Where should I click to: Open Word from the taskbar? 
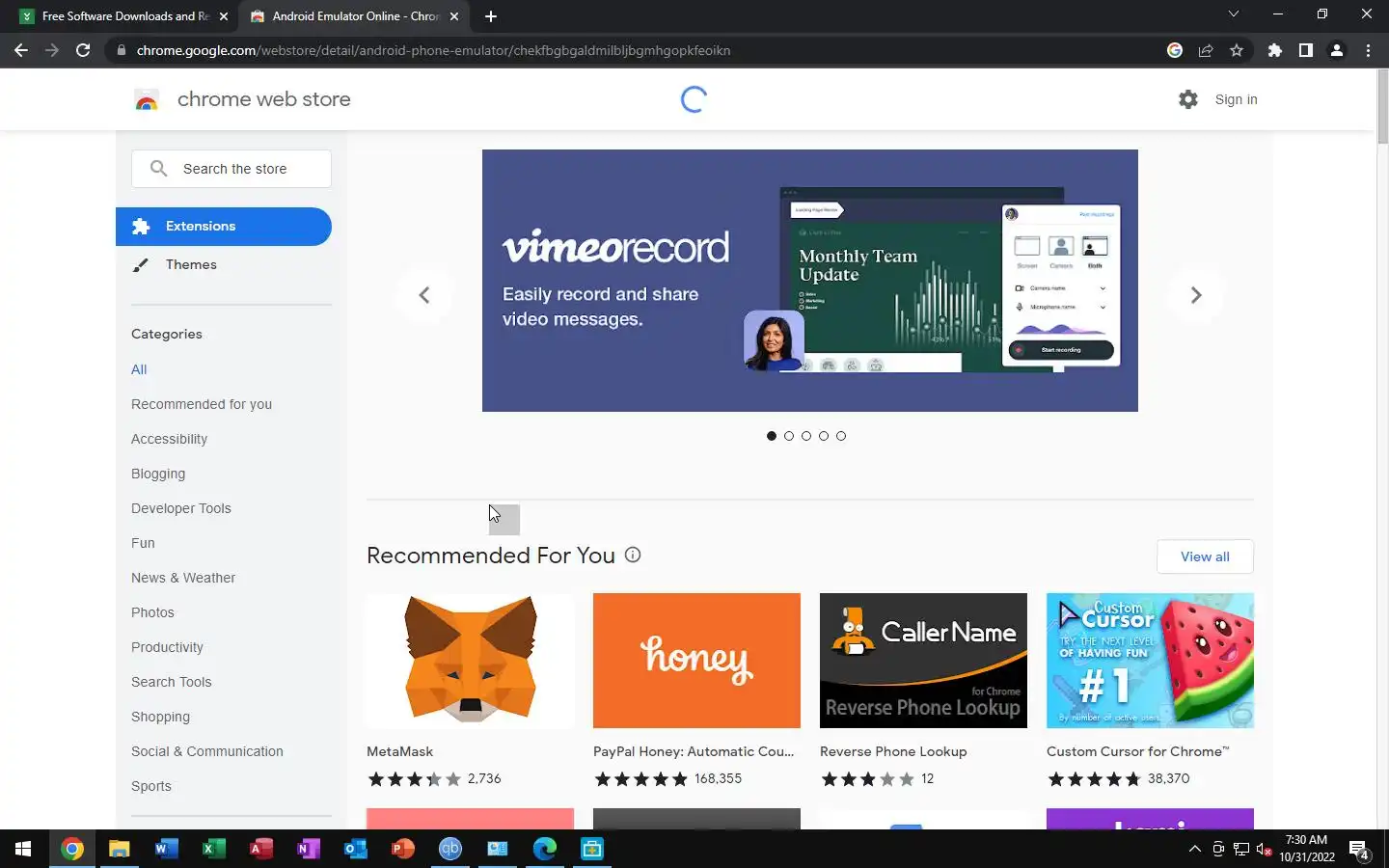pos(166,849)
